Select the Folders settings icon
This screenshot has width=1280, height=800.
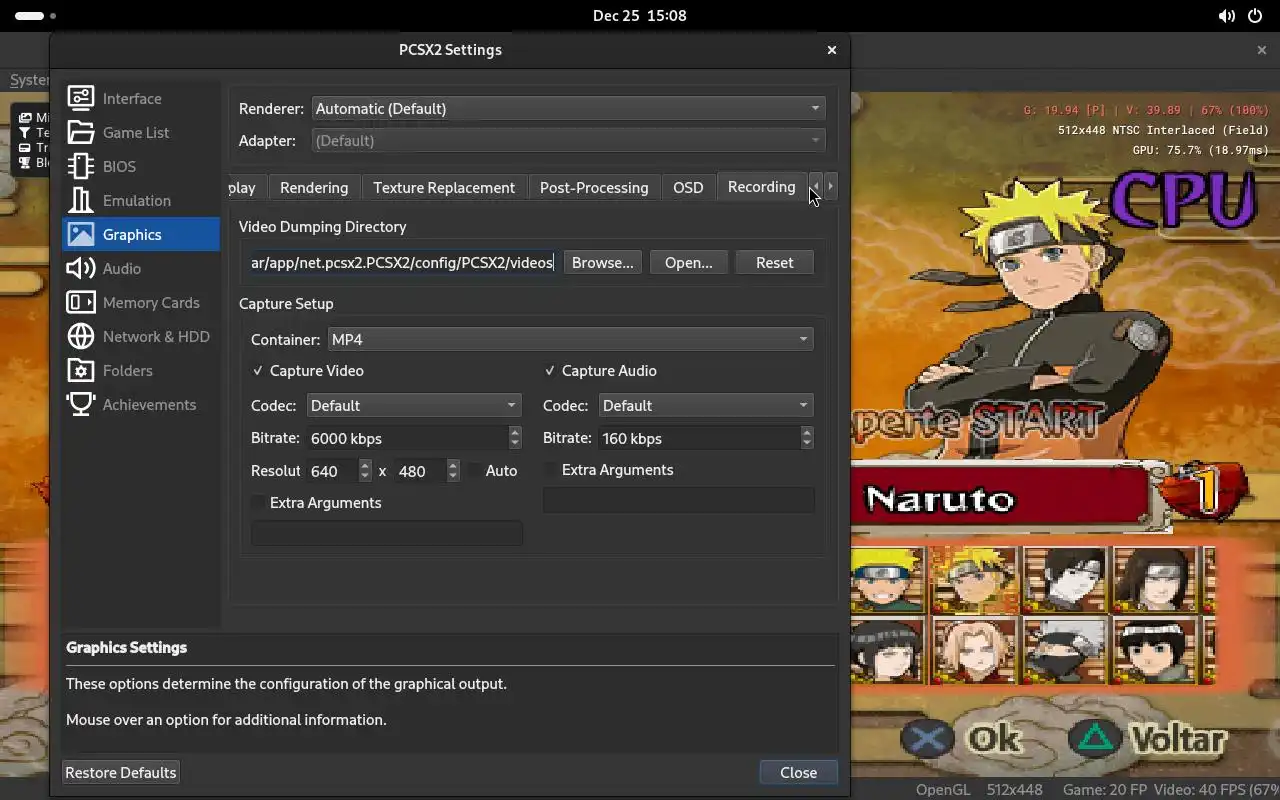coord(81,370)
